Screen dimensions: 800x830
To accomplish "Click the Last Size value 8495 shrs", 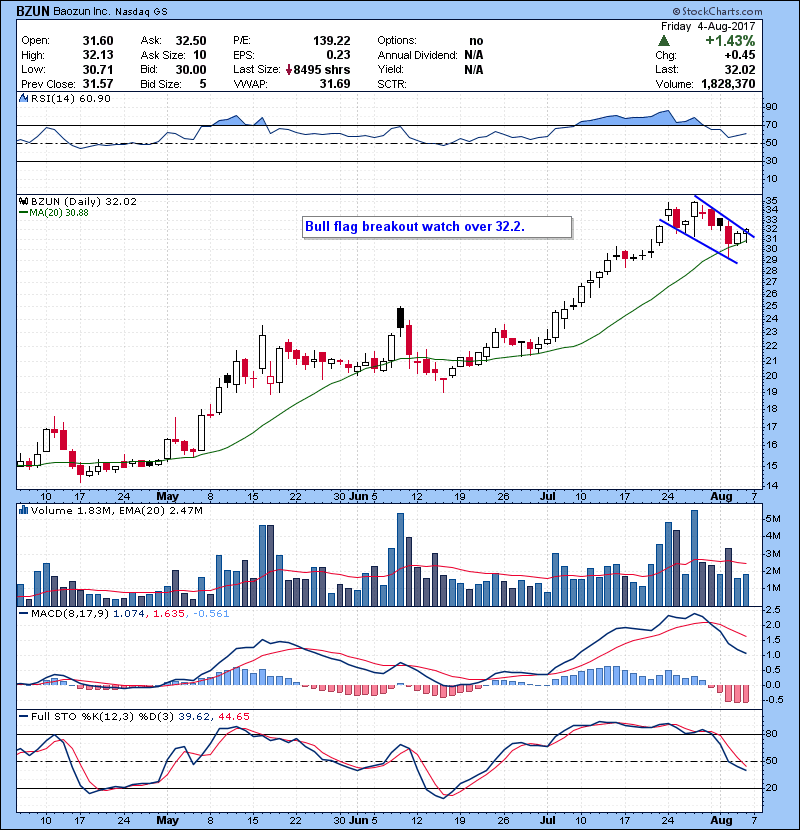I will point(322,70).
